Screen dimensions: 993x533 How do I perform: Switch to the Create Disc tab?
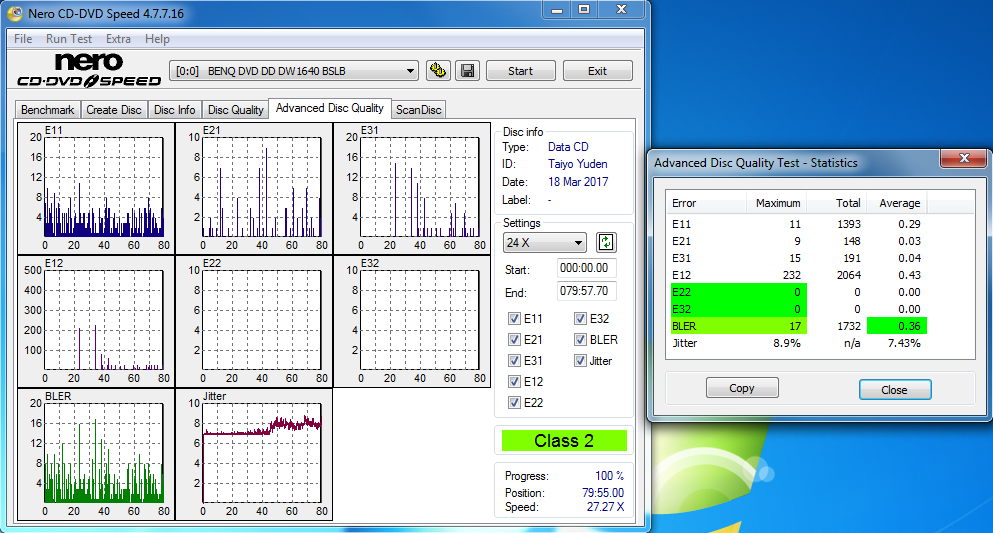(114, 110)
